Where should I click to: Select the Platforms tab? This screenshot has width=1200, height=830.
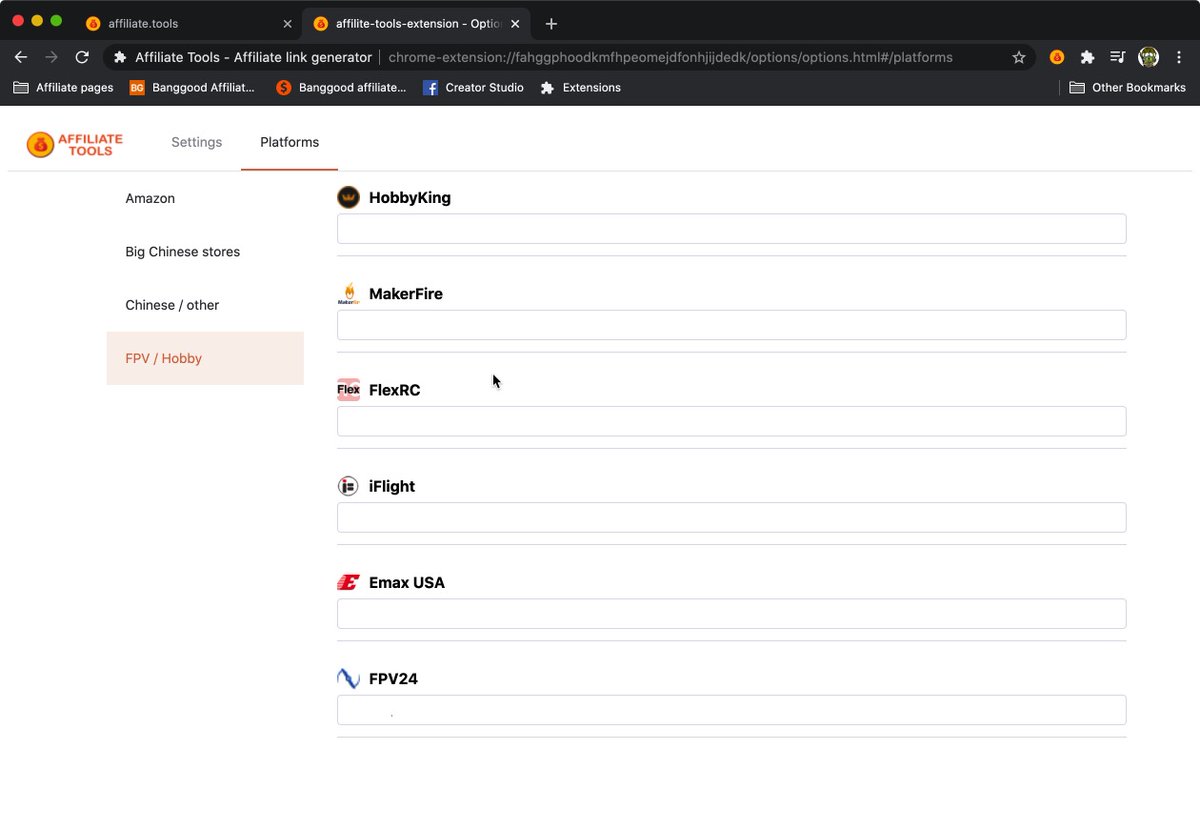(x=289, y=142)
